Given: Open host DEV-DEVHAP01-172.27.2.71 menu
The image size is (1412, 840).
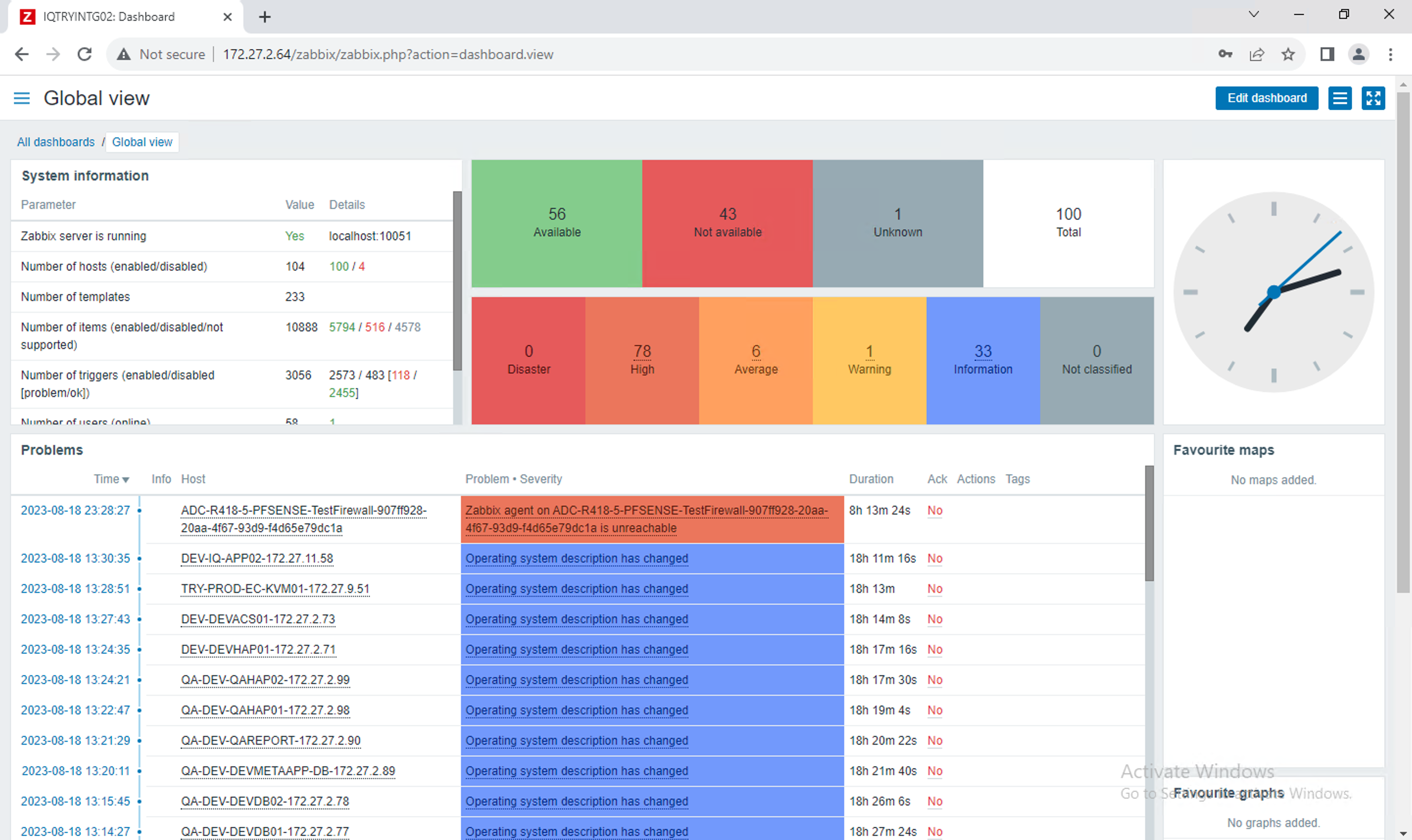Looking at the screenshot, I should (258, 650).
